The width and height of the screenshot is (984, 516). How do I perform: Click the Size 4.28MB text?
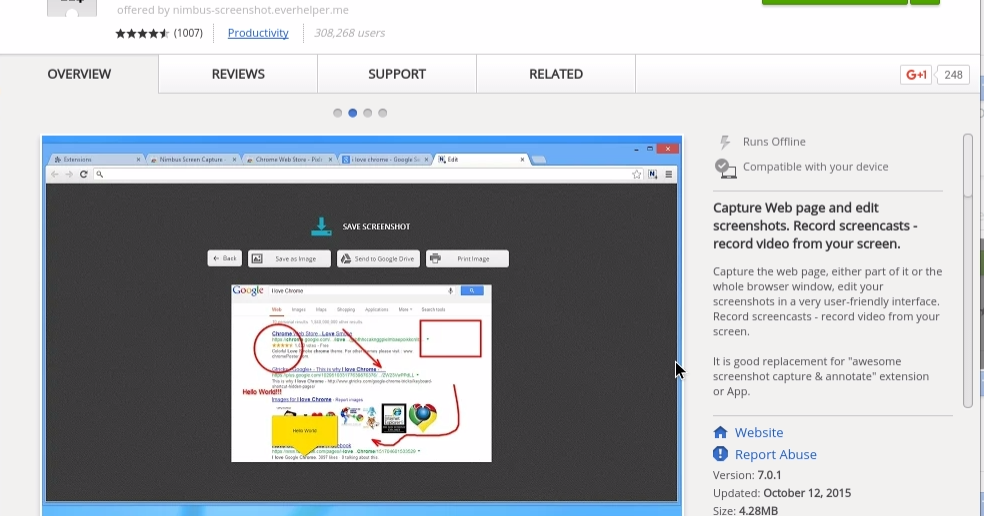(746, 510)
